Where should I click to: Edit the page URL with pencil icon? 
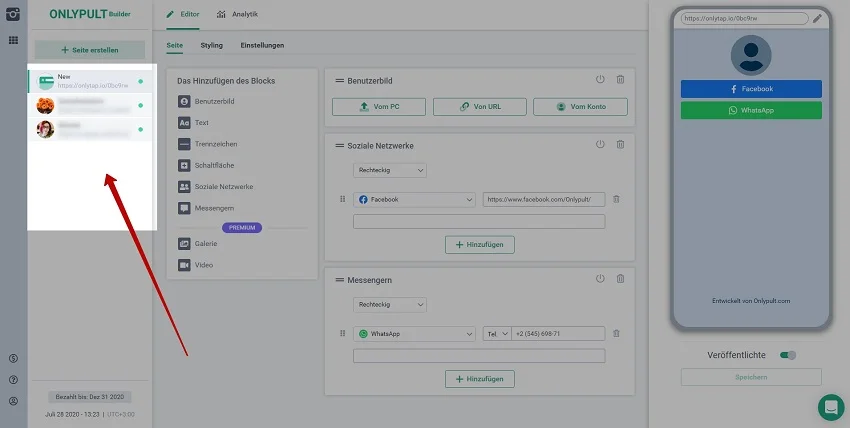coord(817,18)
